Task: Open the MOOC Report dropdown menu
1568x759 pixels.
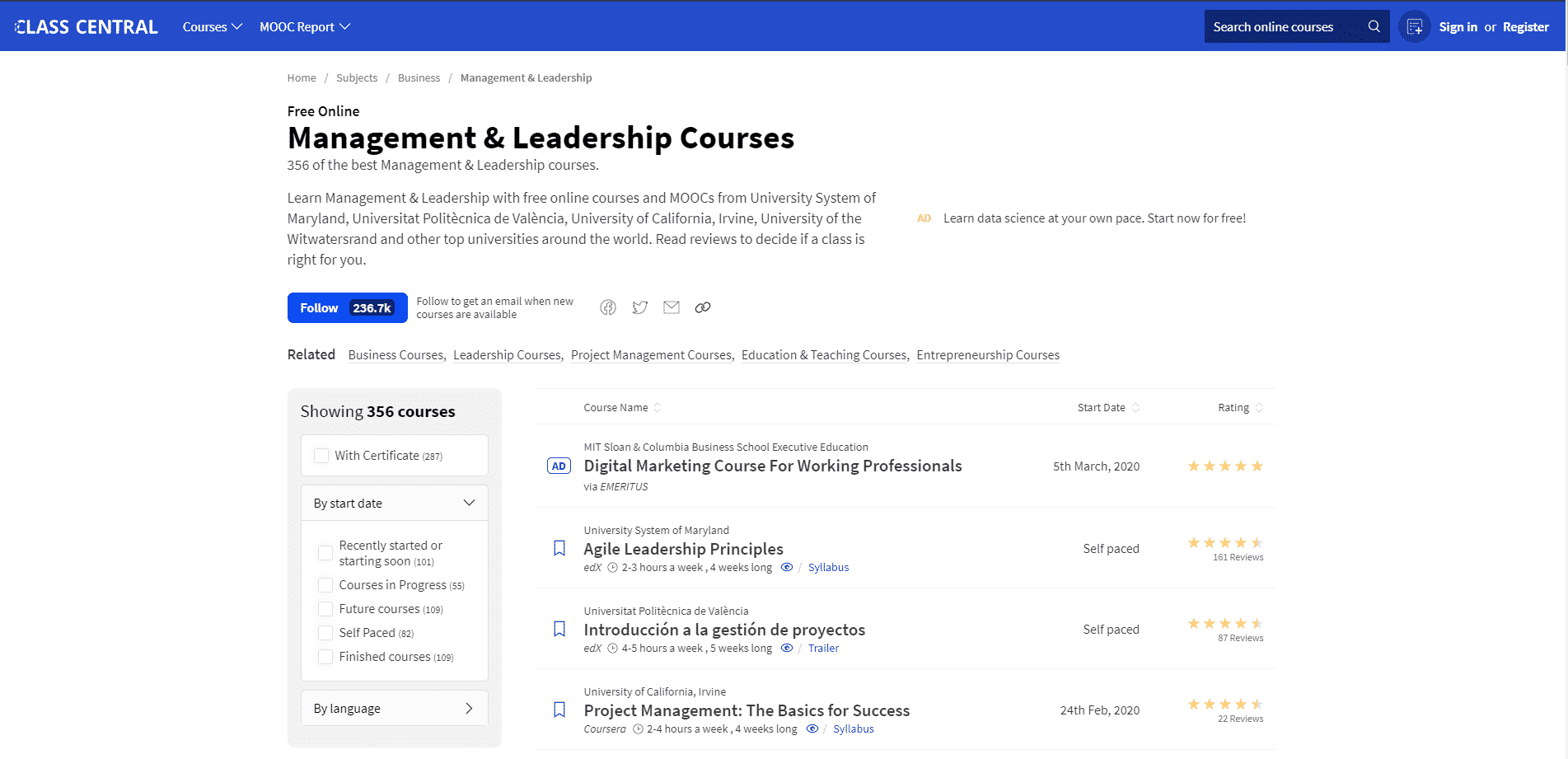Action: click(x=305, y=27)
